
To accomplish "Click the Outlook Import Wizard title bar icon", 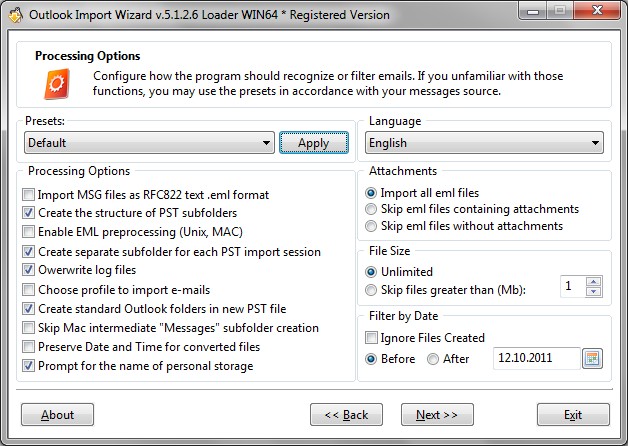I will [16, 15].
